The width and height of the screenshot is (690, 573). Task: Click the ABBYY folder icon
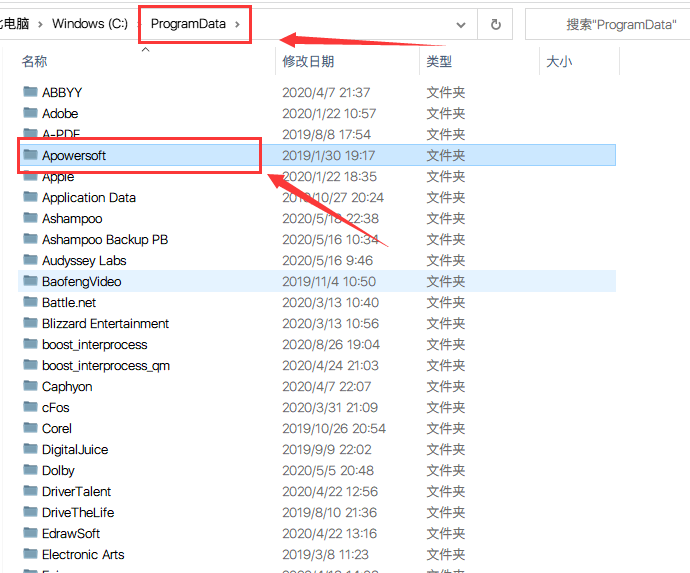pyautogui.click(x=30, y=92)
